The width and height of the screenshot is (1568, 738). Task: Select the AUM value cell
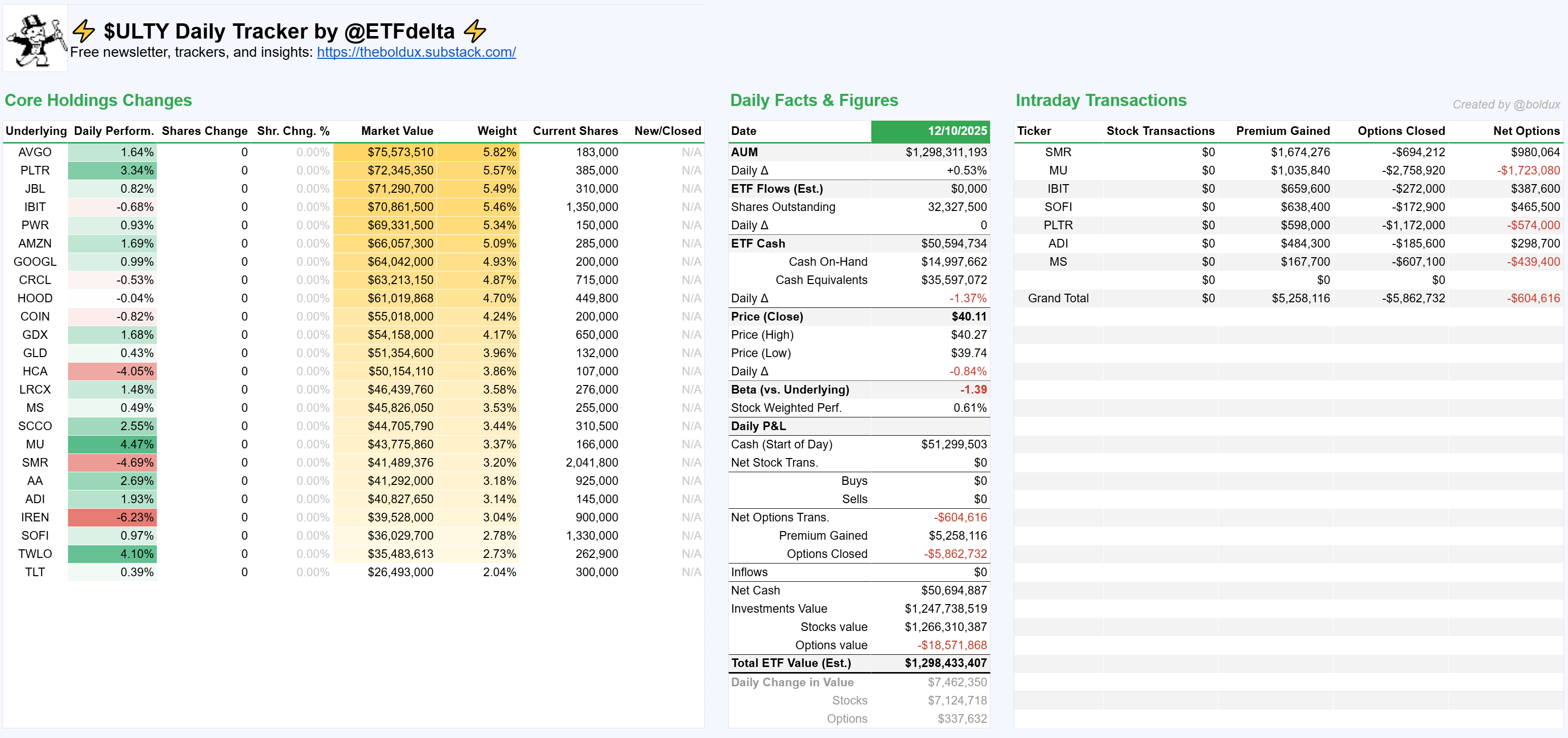tap(945, 152)
